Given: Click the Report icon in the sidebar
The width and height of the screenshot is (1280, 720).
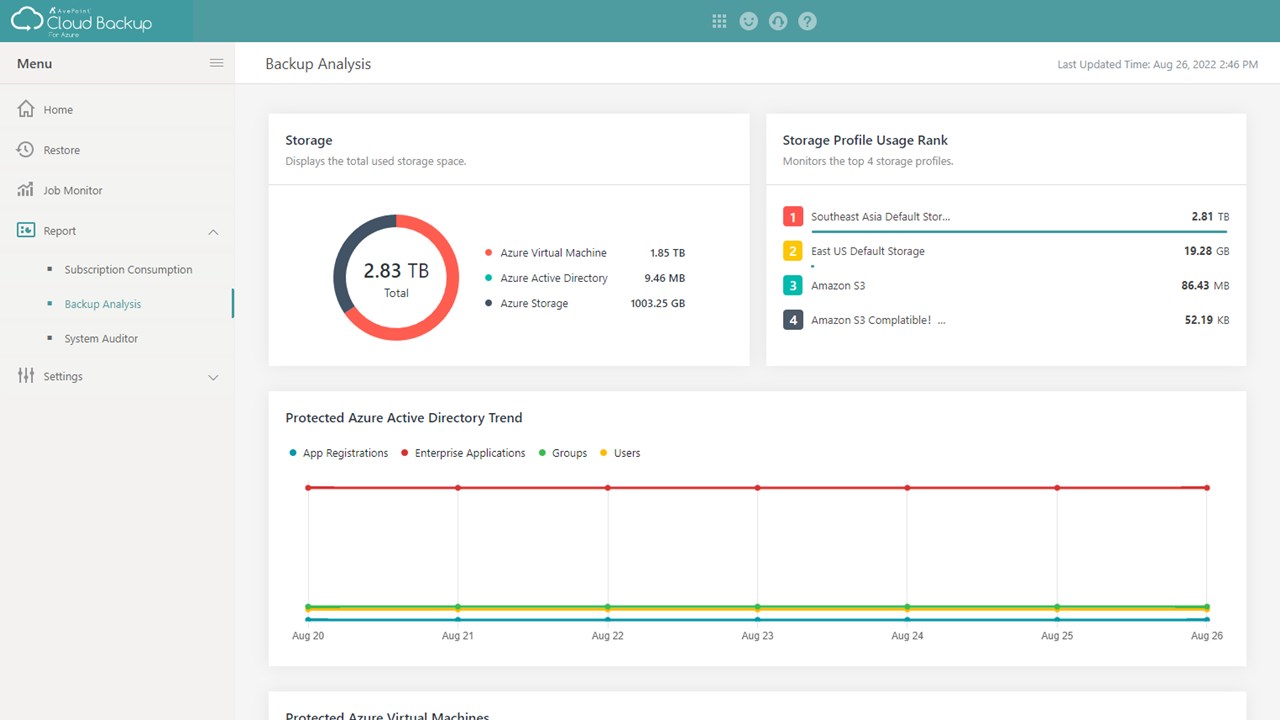Looking at the screenshot, I should click(26, 230).
